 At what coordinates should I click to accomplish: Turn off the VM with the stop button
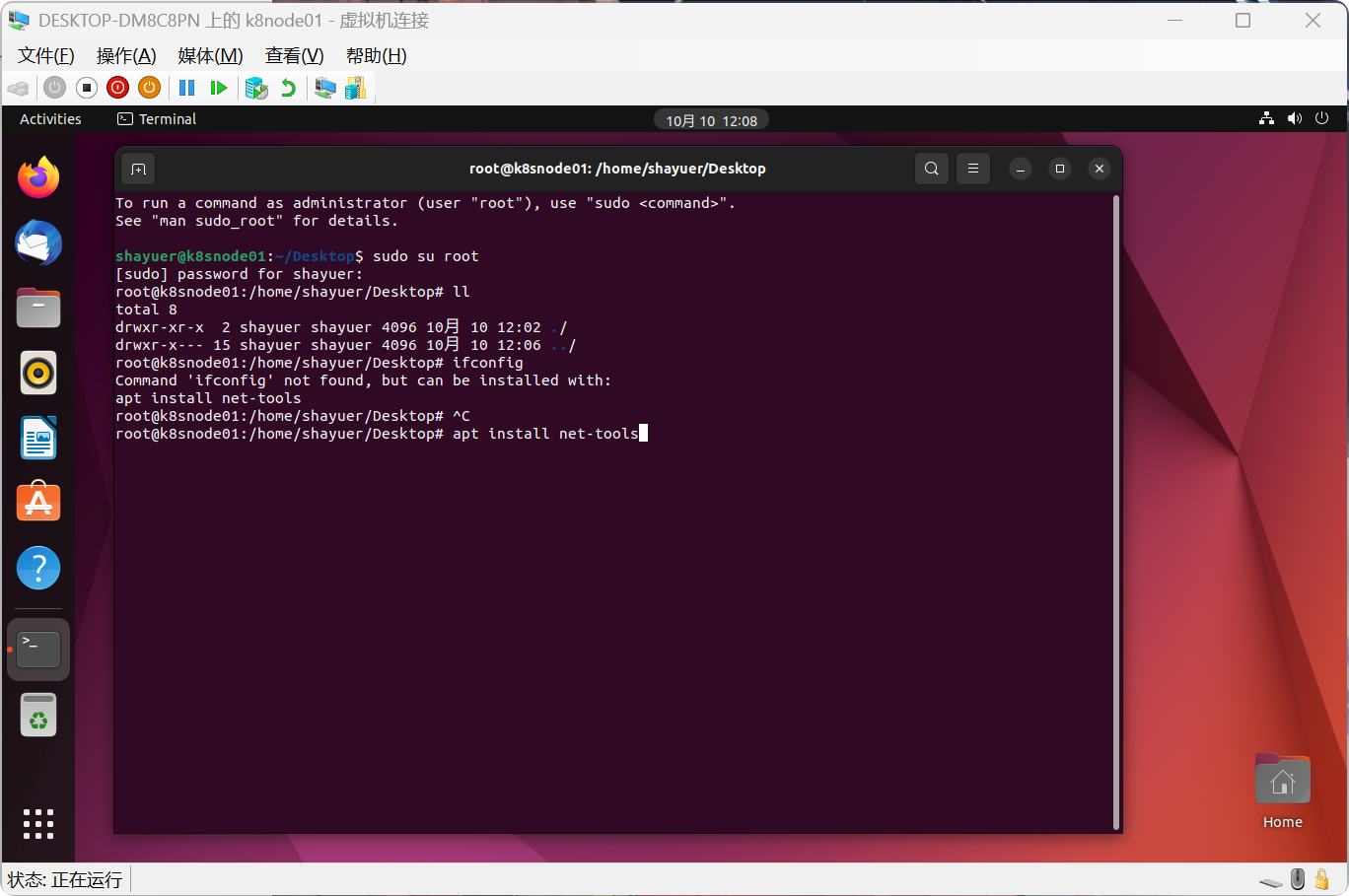87,88
